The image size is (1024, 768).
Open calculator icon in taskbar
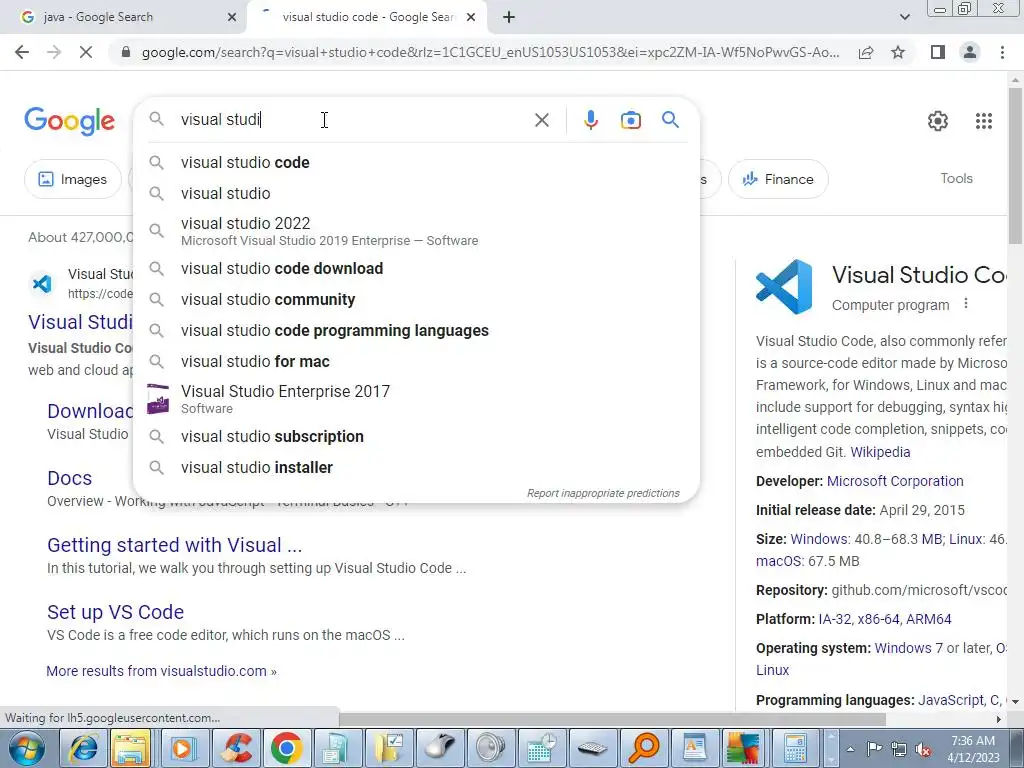(795, 748)
